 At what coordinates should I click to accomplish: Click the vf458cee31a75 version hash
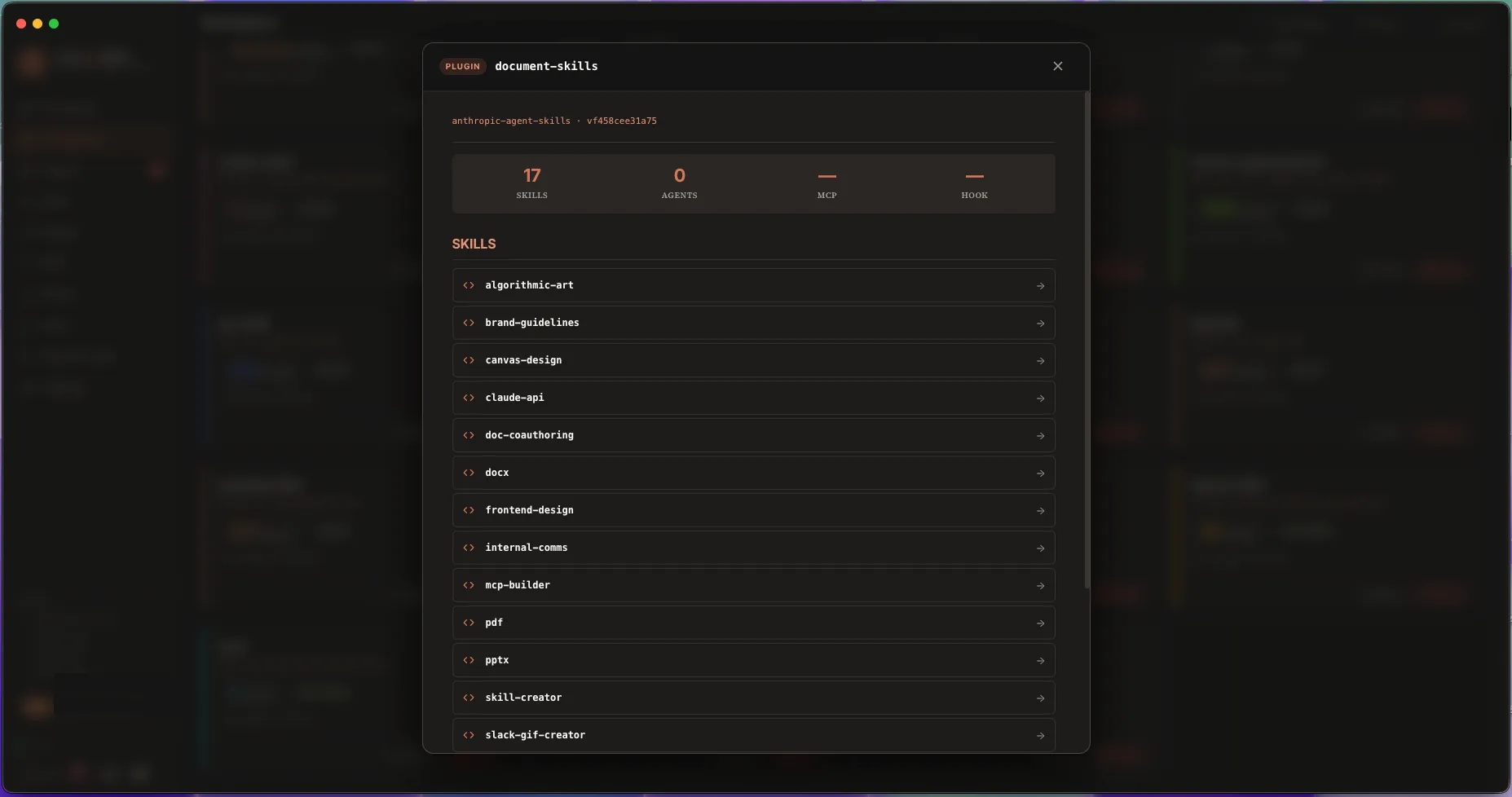(x=621, y=121)
